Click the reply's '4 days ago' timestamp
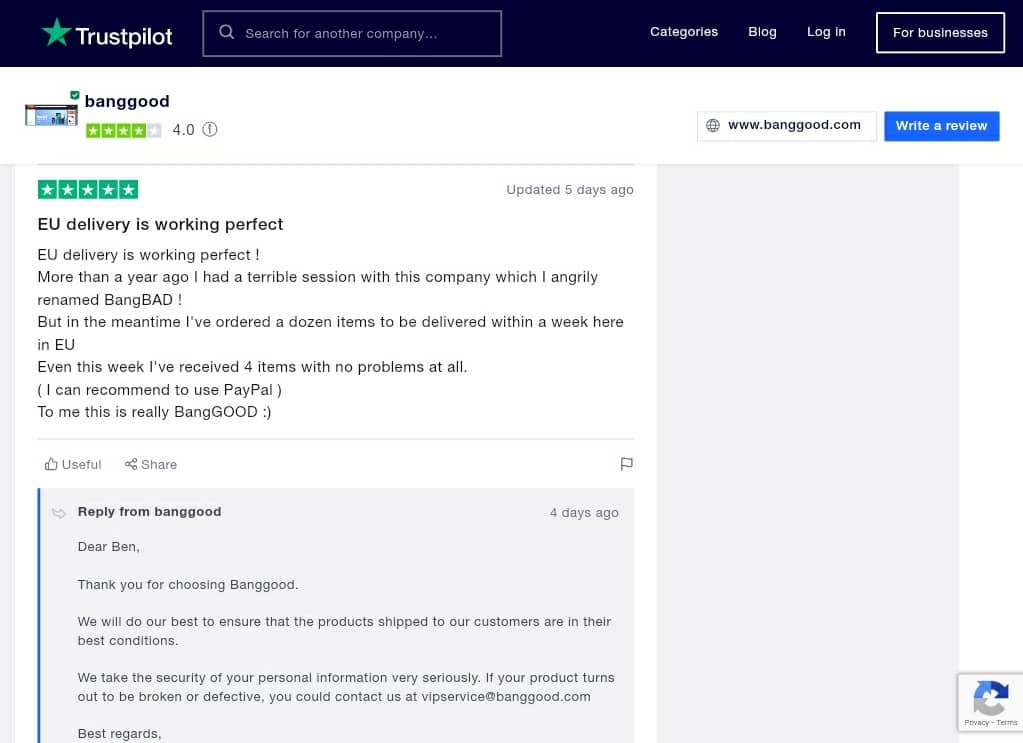 click(x=584, y=513)
